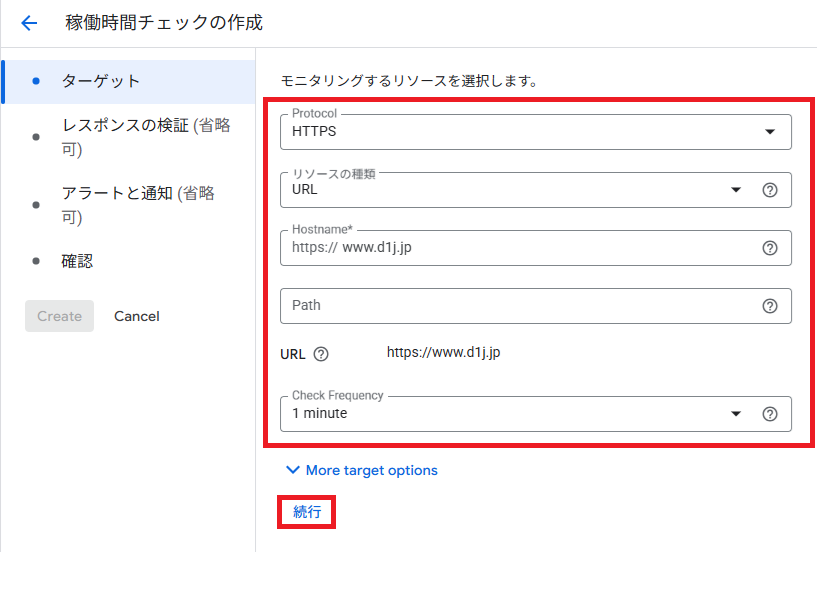818x595 pixels.
Task: Select the ターゲット step
Action: coord(101,81)
